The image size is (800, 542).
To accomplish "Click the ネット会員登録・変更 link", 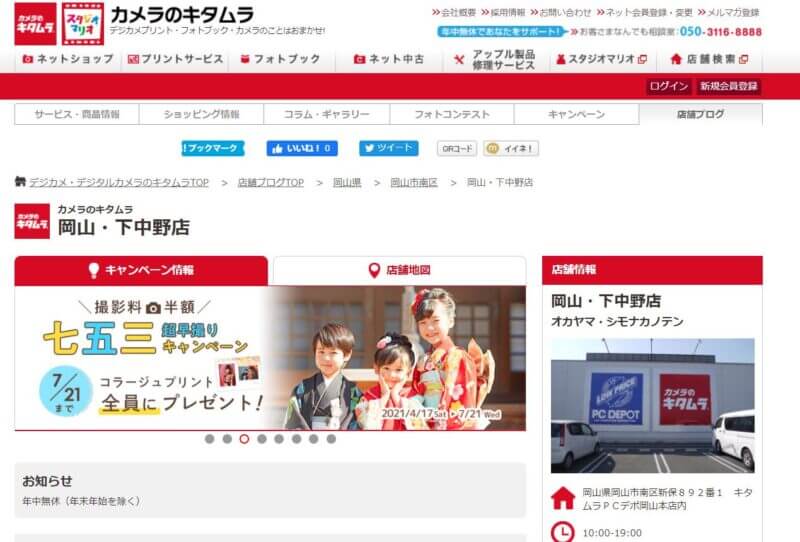I will coord(644,12).
